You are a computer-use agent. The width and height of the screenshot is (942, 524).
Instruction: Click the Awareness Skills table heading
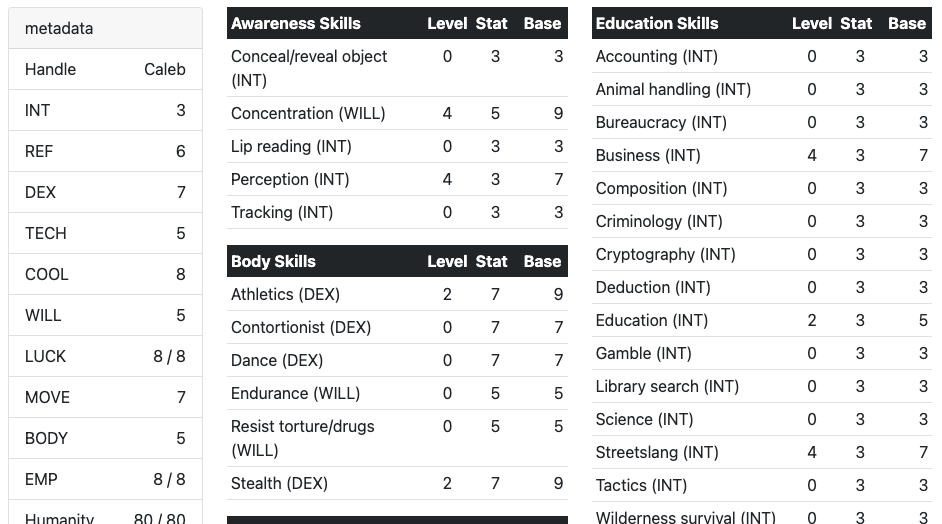click(x=296, y=23)
